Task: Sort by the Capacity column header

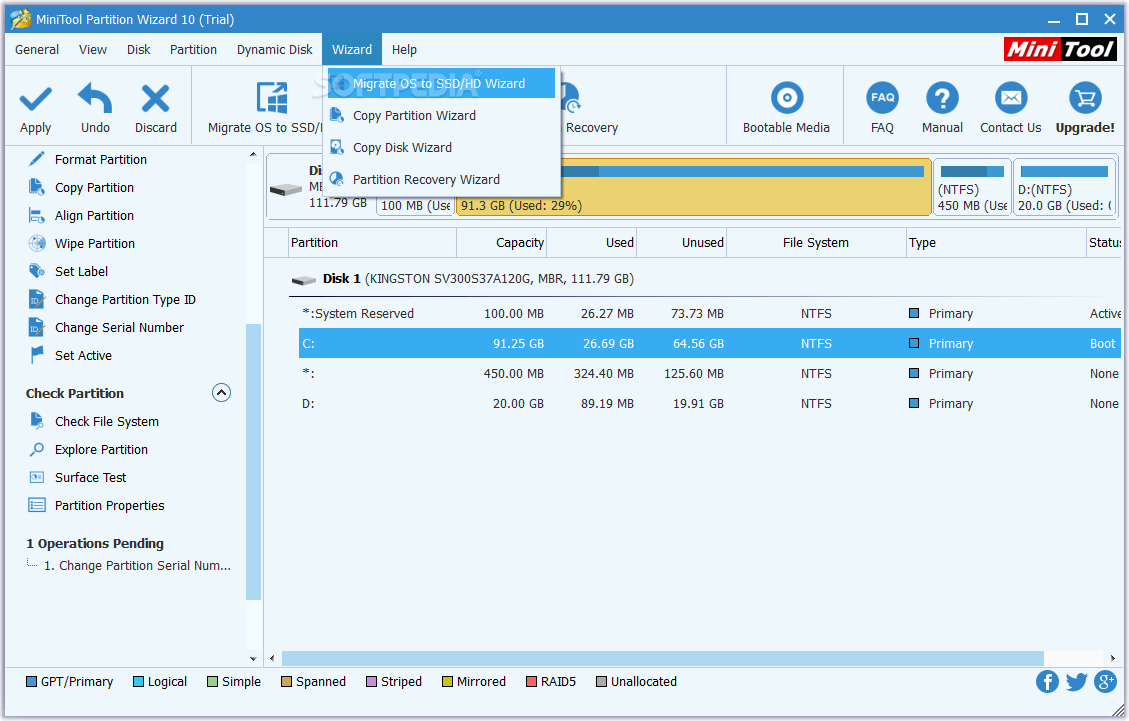Action: (501, 243)
